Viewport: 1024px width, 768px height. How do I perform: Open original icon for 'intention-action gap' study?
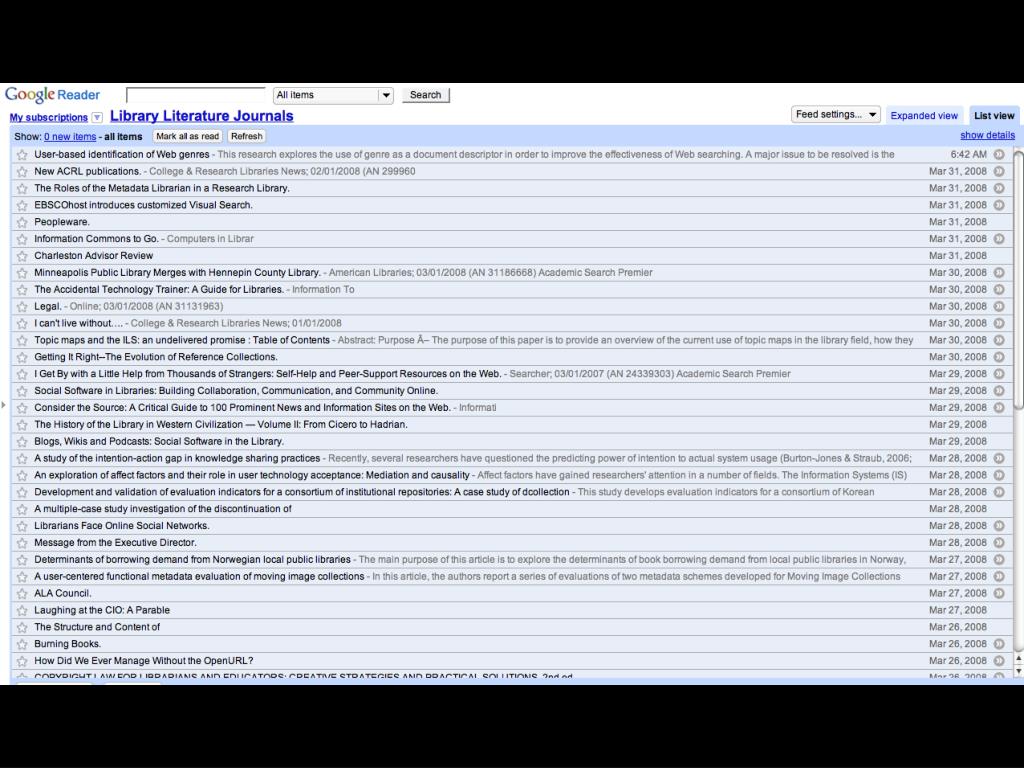point(999,458)
